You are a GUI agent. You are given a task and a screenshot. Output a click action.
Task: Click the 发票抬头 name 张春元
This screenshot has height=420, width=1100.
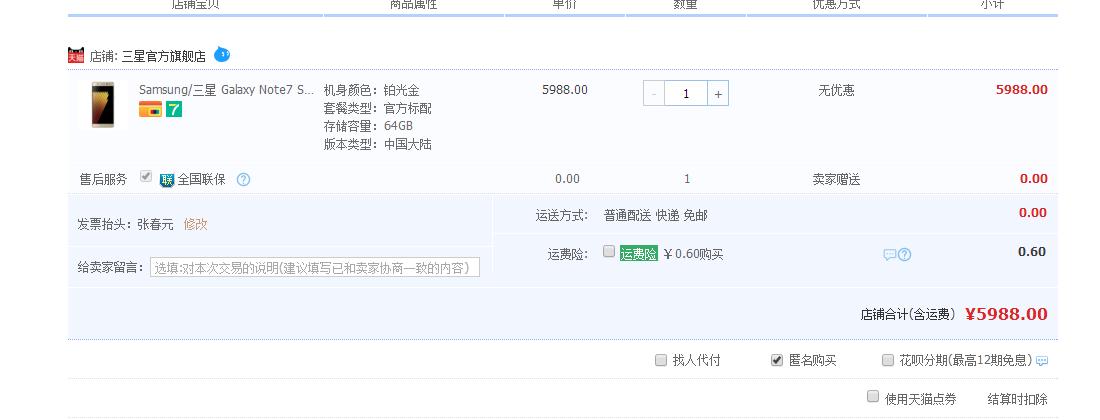pos(155,224)
